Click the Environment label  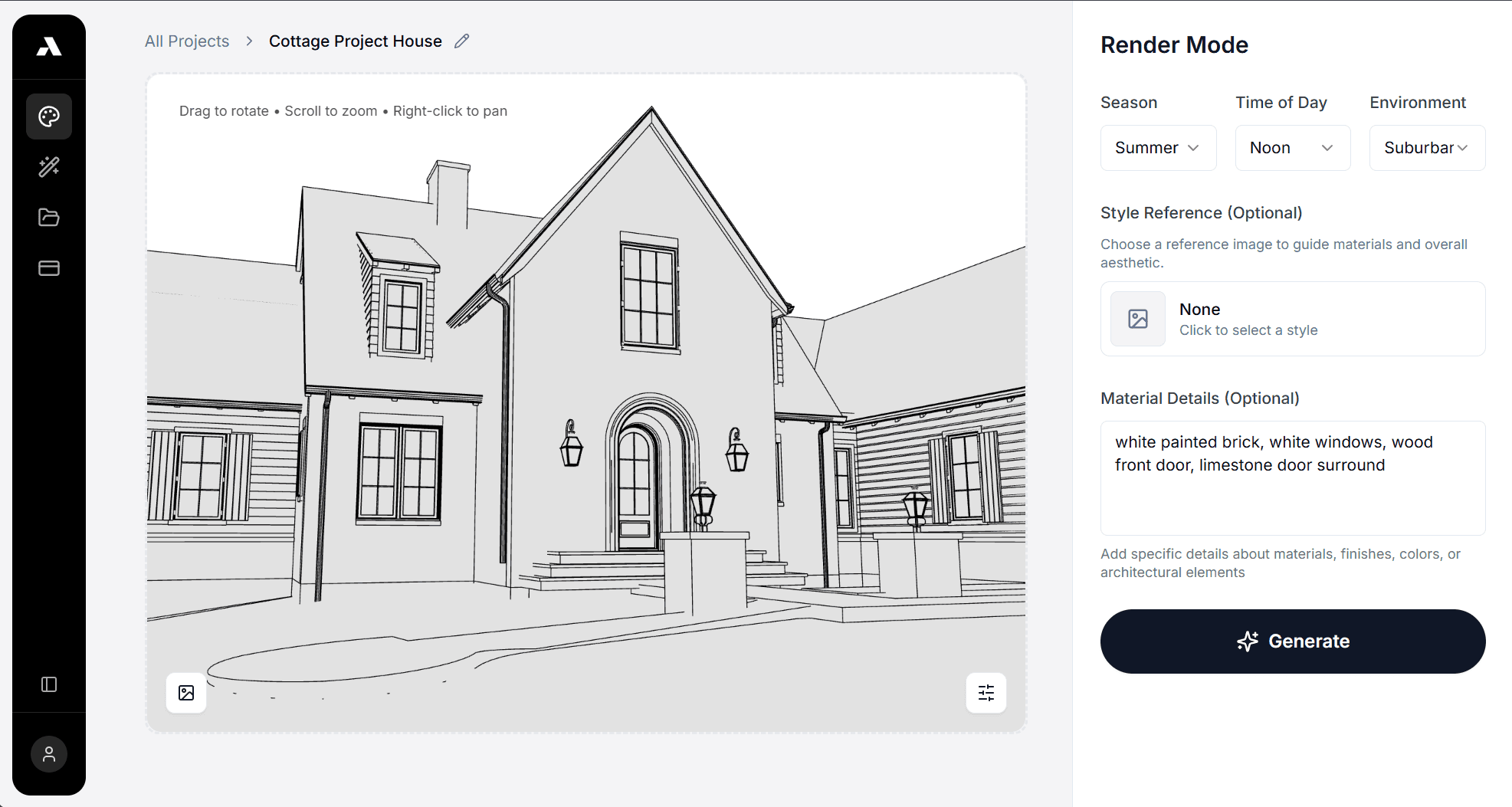[1418, 103]
